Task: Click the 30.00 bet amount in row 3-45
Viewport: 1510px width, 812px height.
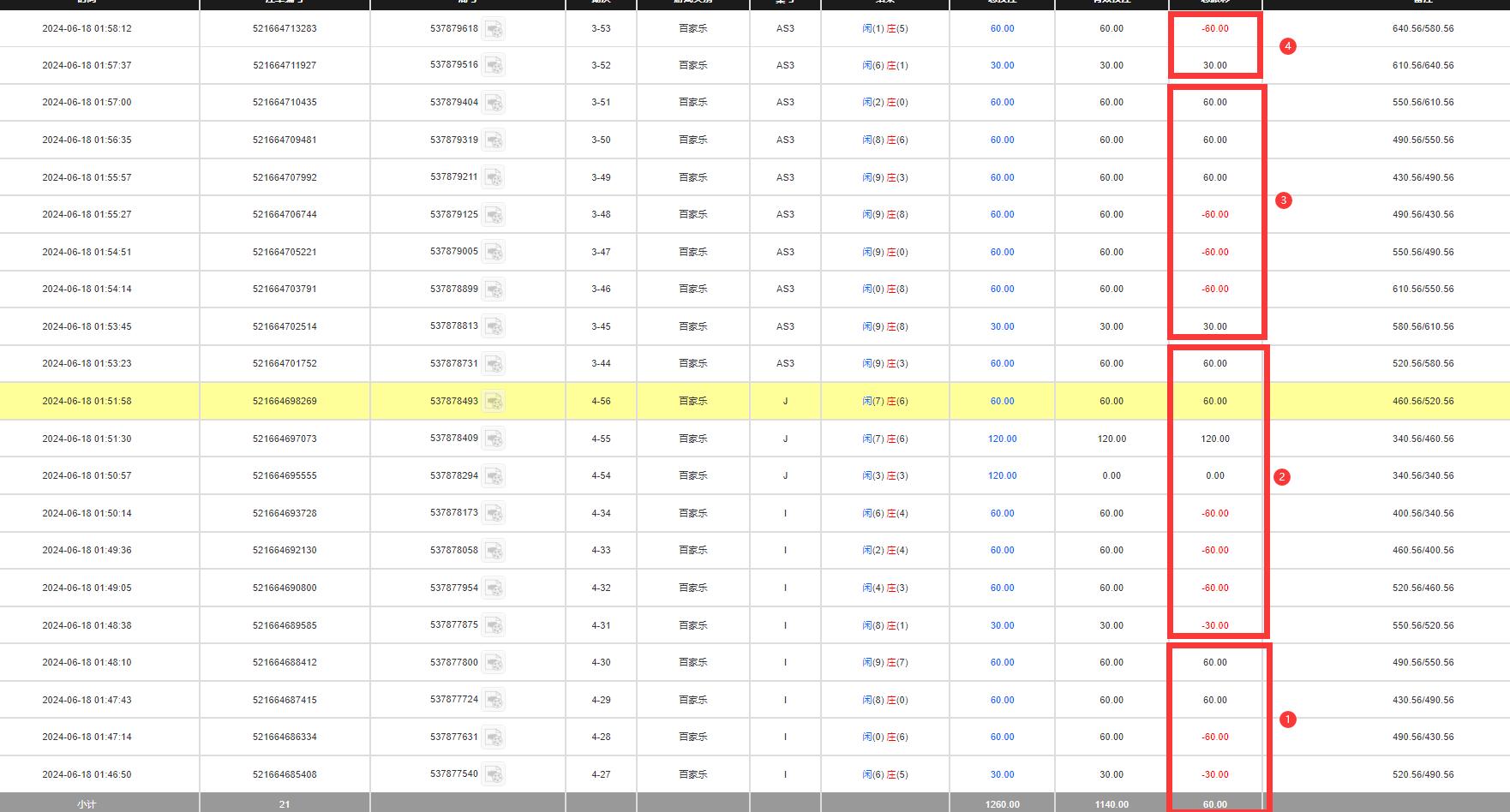Action: coord(1002,326)
